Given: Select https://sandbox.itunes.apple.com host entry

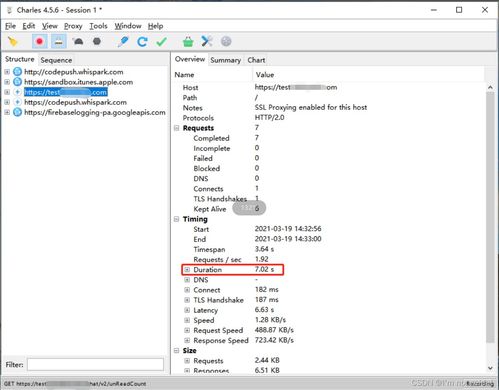Looking at the screenshot, I should [79, 82].
